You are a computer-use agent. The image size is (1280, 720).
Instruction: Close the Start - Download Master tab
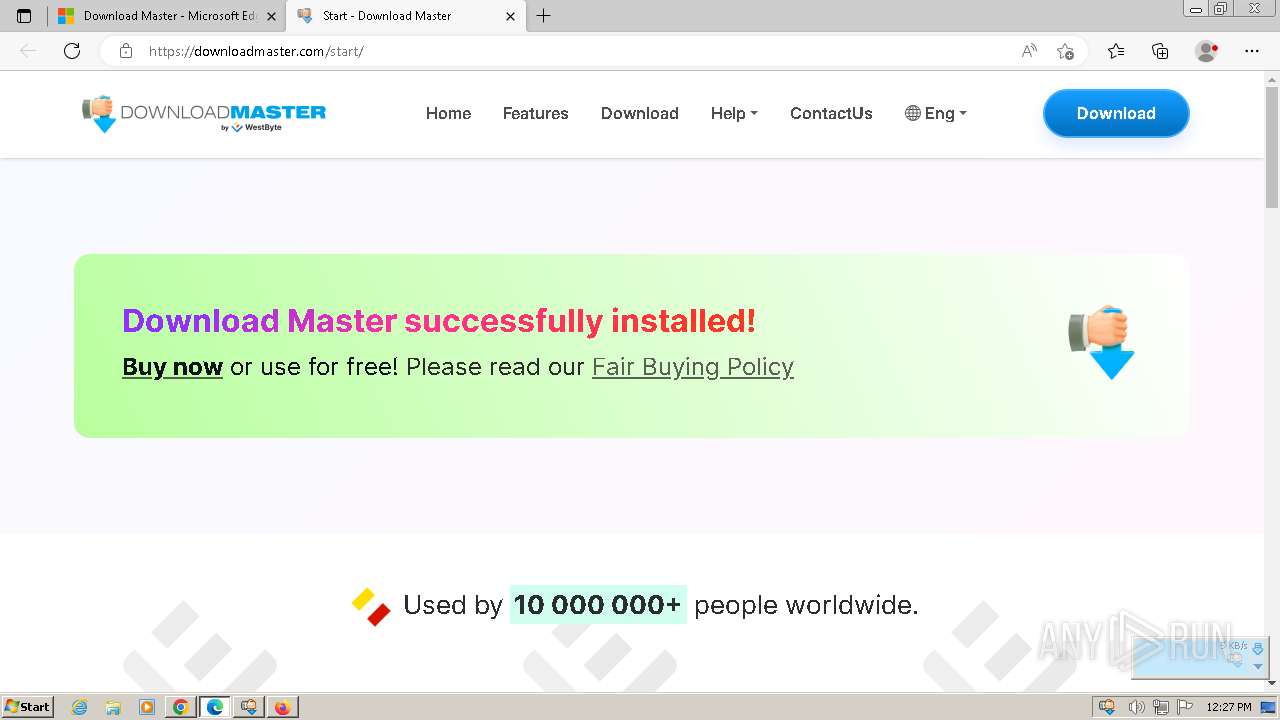(x=510, y=16)
